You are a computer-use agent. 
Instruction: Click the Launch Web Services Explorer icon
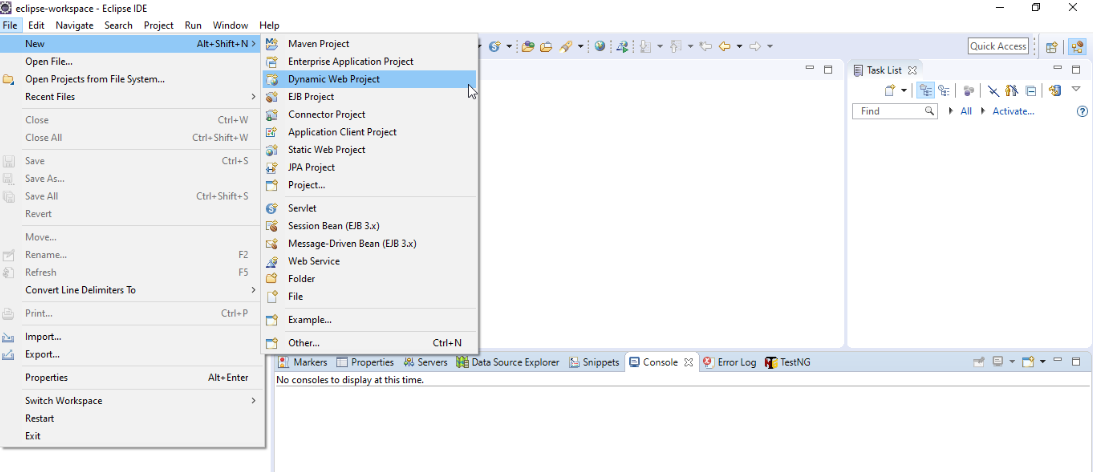click(x=622, y=46)
